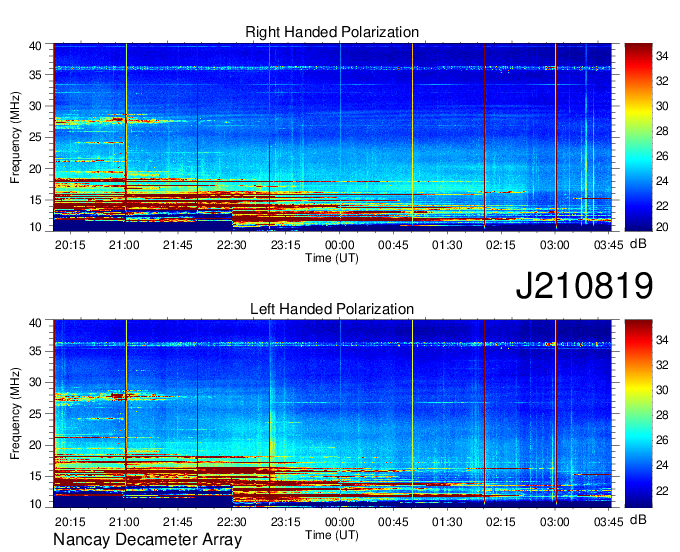Select the J210819 observation label
680x552 pixels.
click(584, 286)
